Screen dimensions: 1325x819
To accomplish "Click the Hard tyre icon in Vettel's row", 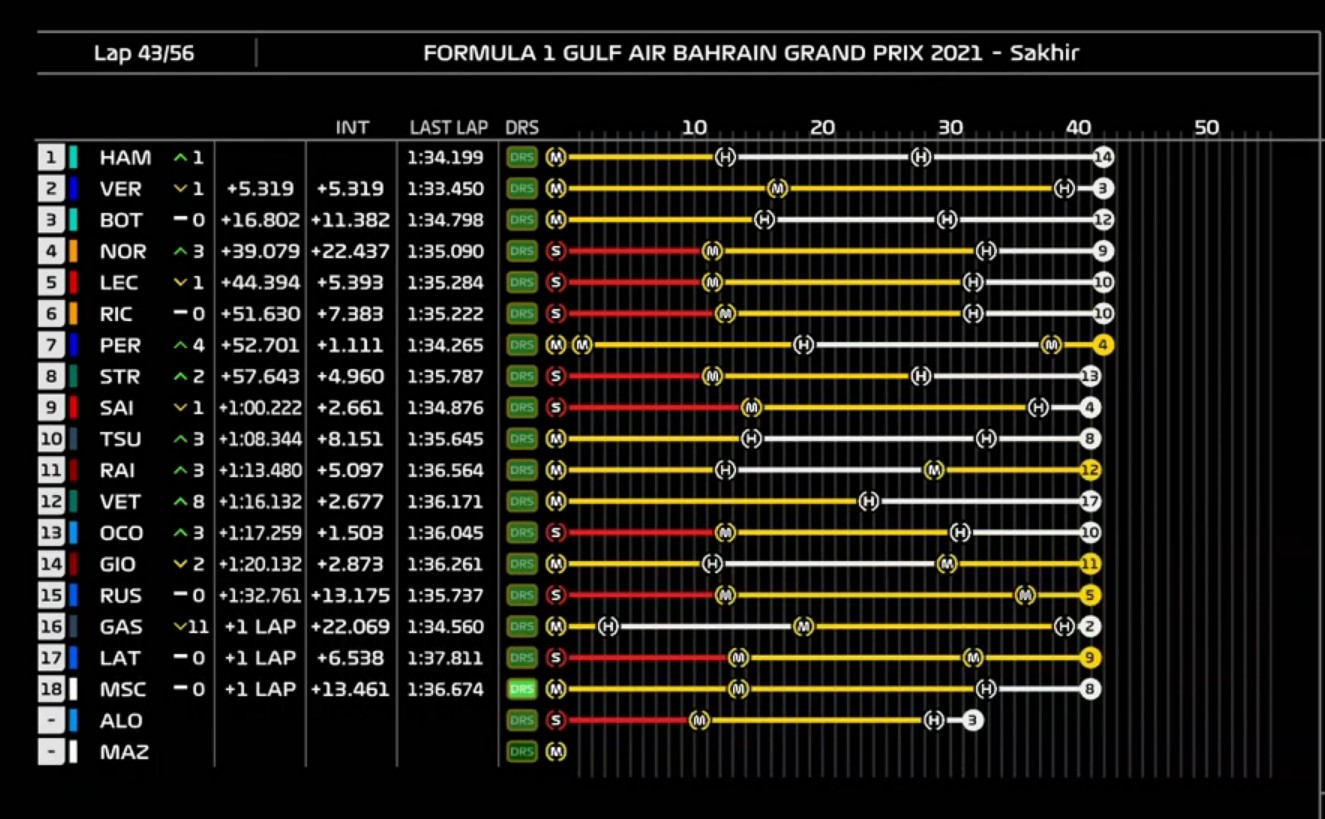I will point(868,501).
